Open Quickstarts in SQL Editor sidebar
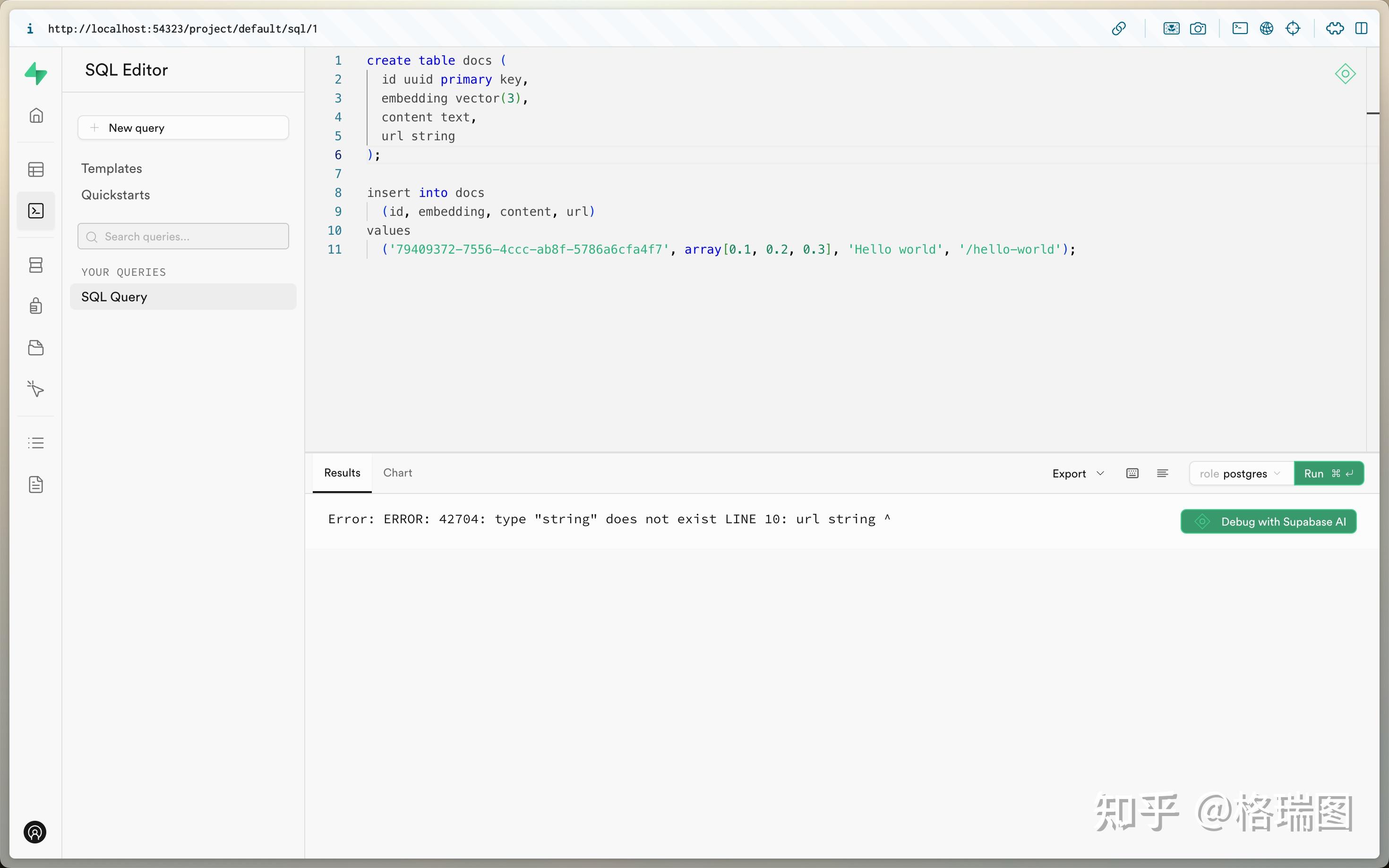The image size is (1389, 868). (x=115, y=195)
